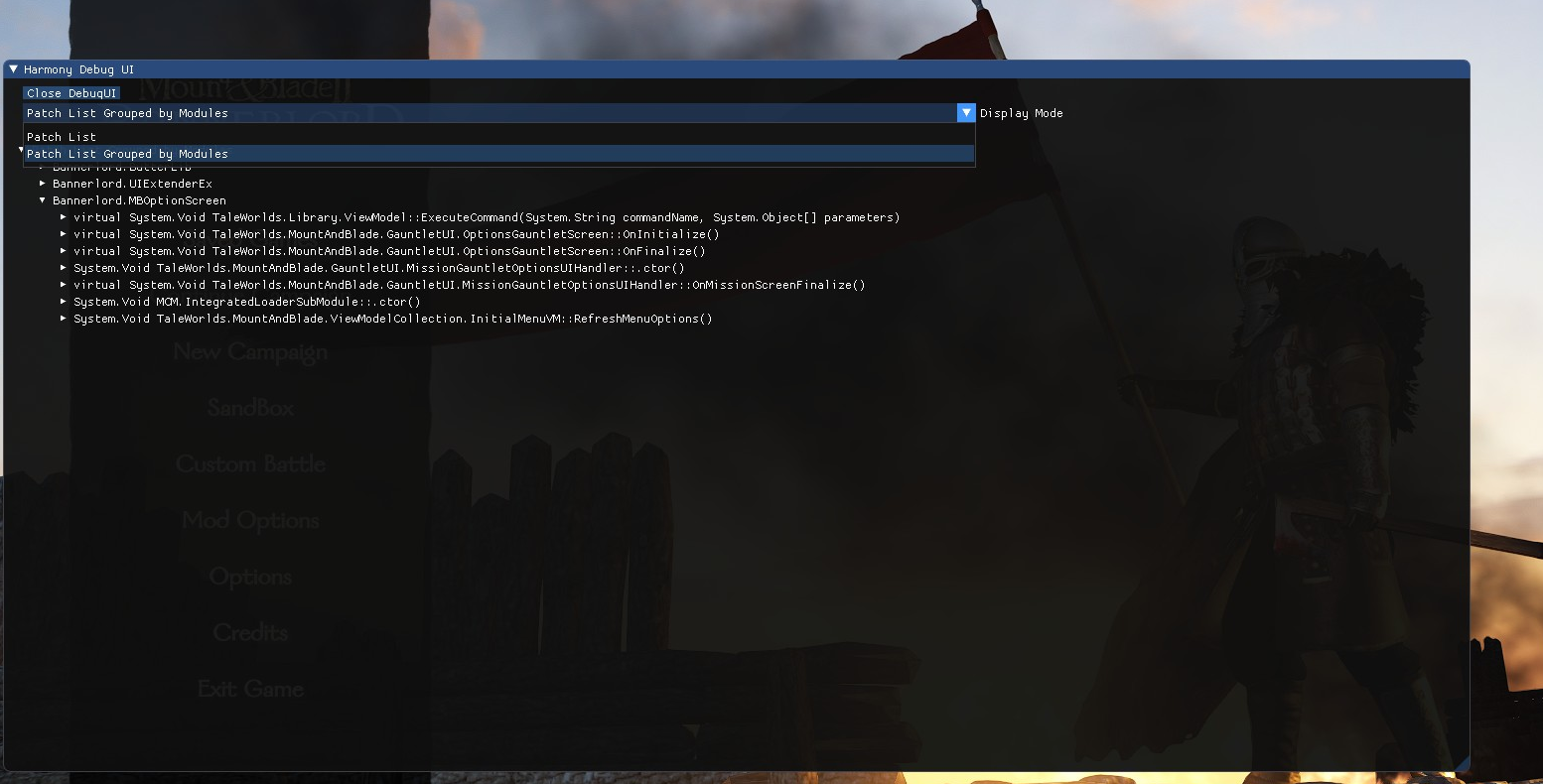Click the Close DebugUI button
Image resolution: width=1543 pixels, height=784 pixels.
(71, 93)
